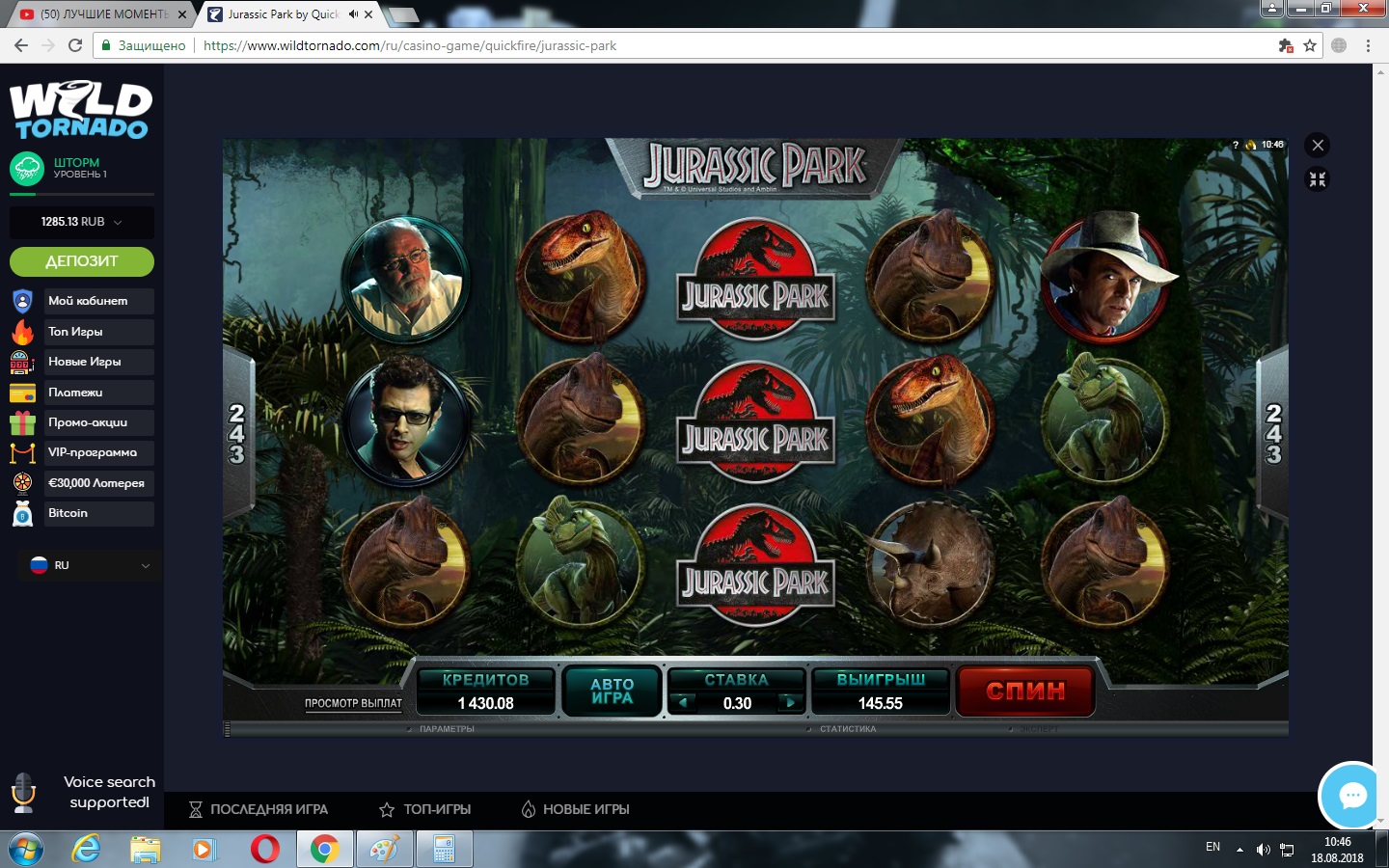Viewport: 1389px width, 868px height.
Task: Open Opera browser from taskbar
Action: point(265,850)
